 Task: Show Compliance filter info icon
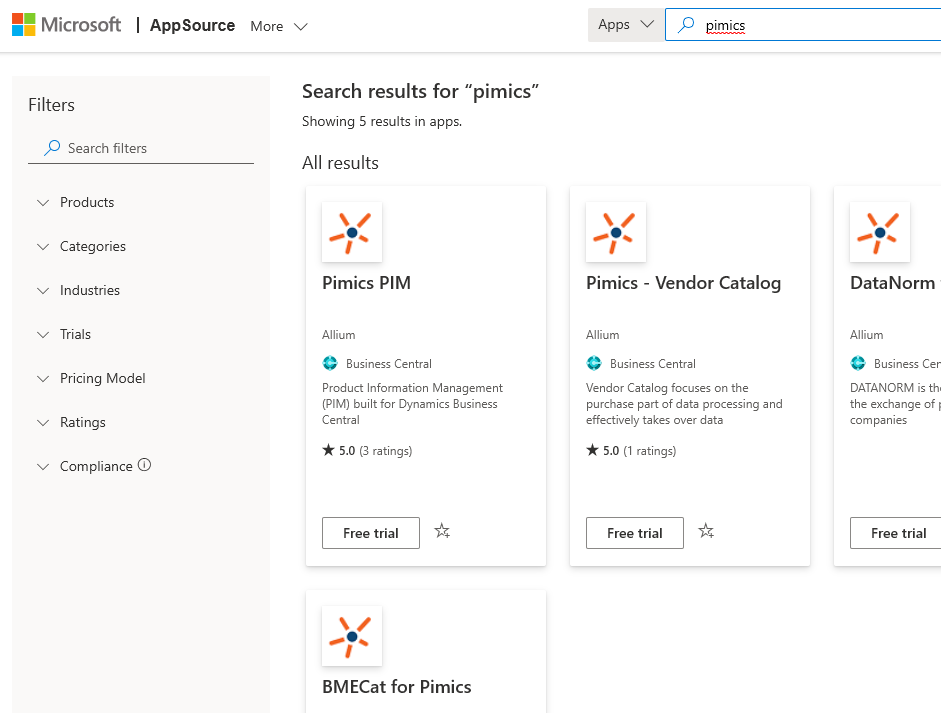145,465
